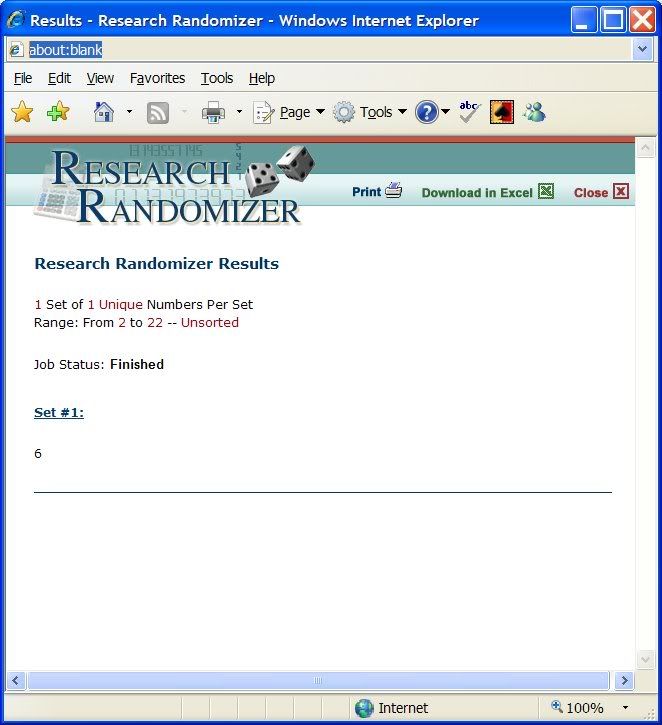Click the red X box beside Close

pos(621,191)
